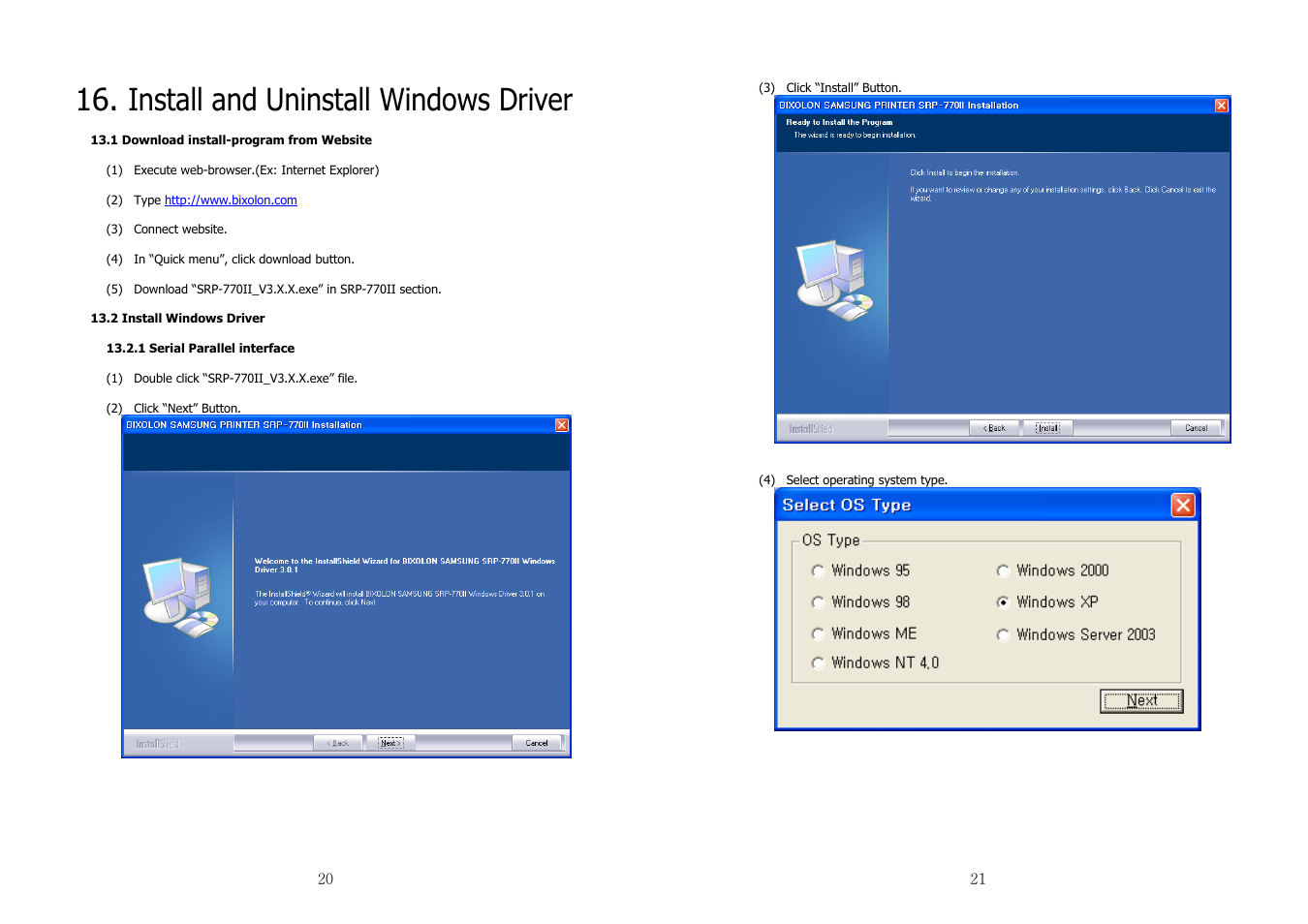Click the Welcome to the InstallShield Wizard message
1308x924 pixels.
tap(405, 566)
